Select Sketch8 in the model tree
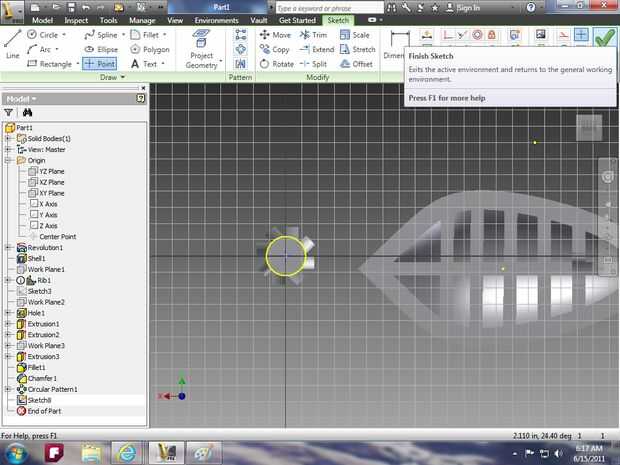The width and height of the screenshot is (620, 465). (x=39, y=399)
